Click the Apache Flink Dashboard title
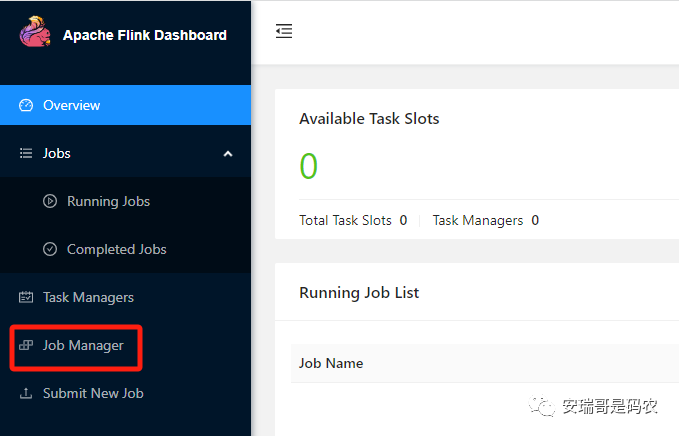679x436 pixels. 144,35
